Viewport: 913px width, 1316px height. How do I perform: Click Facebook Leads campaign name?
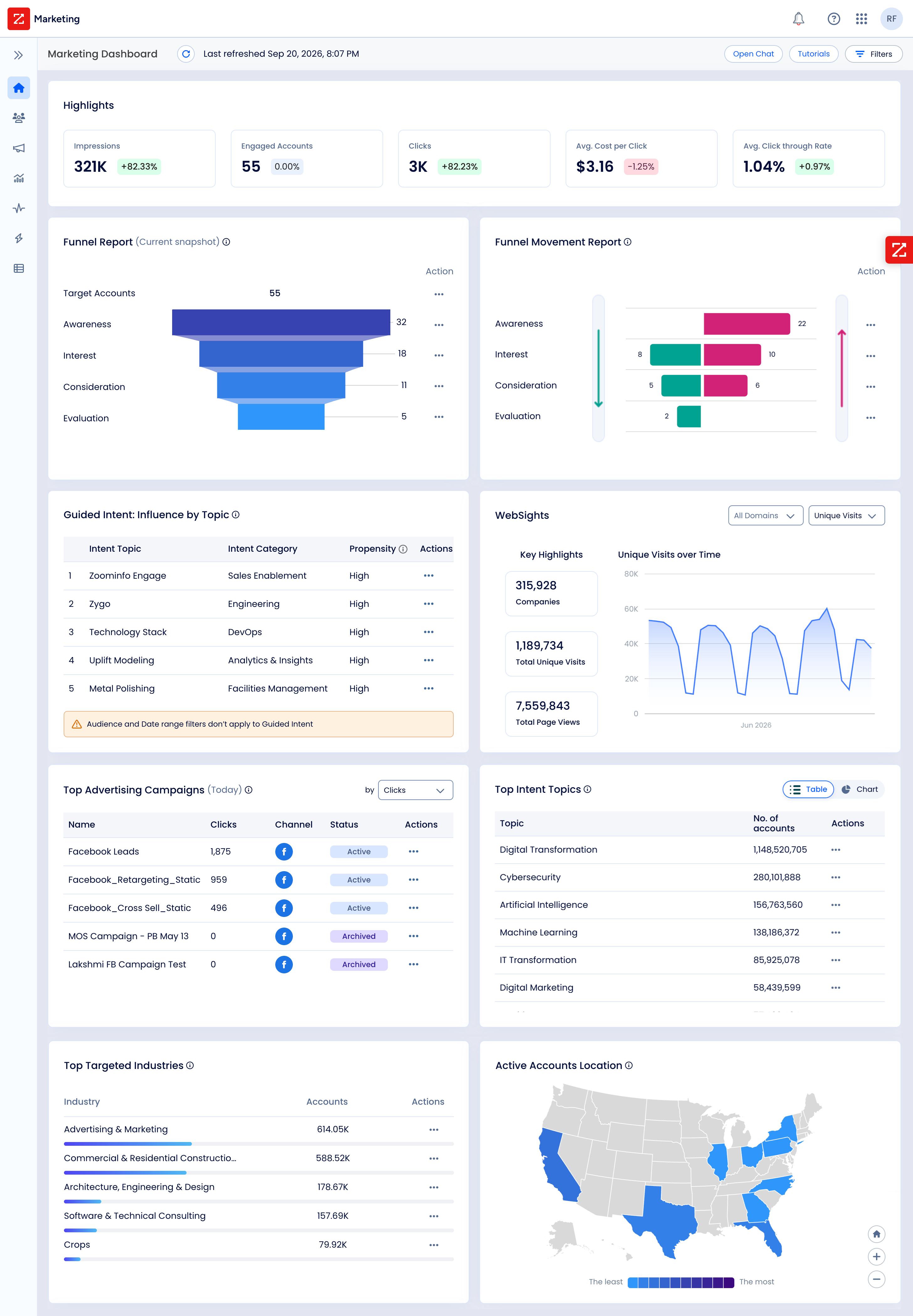(103, 852)
